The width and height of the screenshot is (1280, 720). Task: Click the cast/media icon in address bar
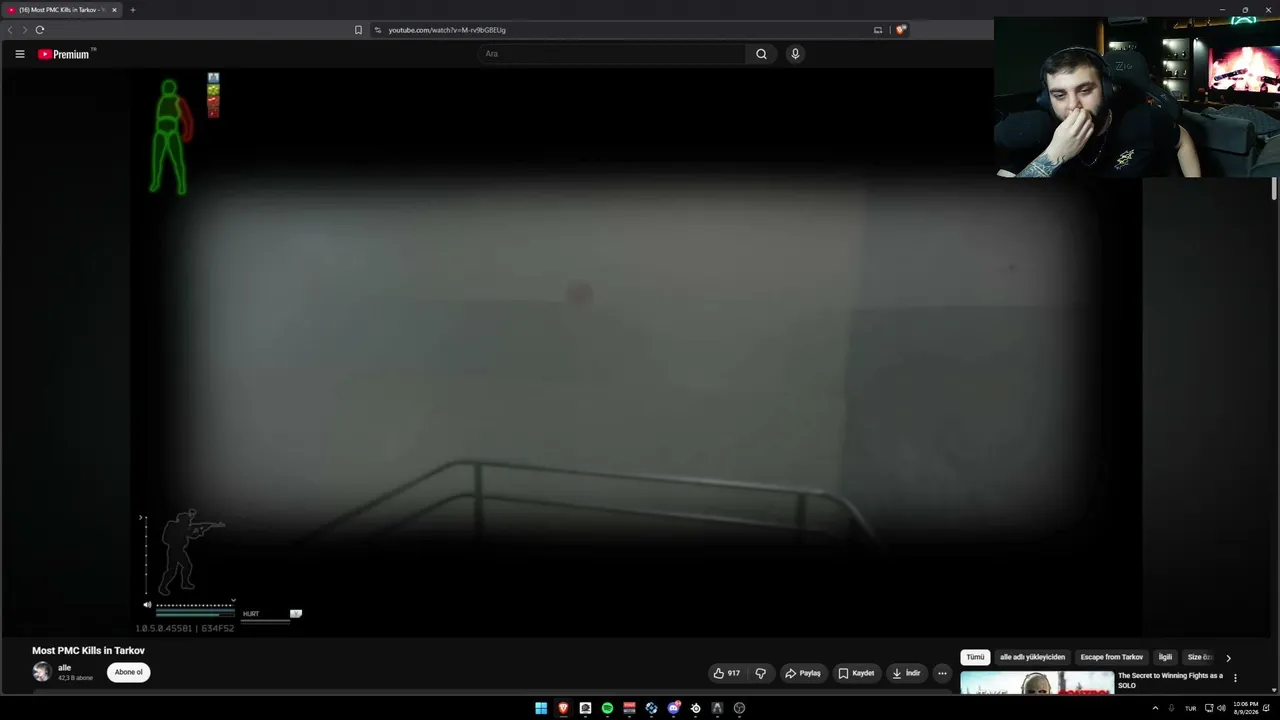878,30
